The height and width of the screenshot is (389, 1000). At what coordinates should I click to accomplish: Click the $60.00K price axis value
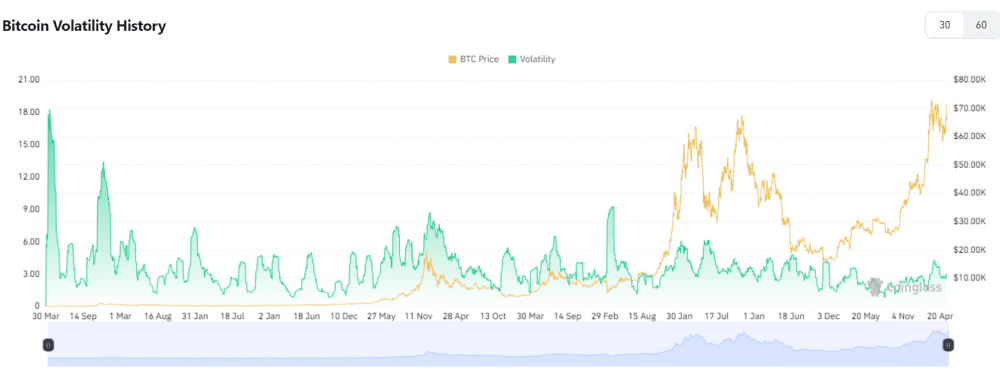(970, 136)
